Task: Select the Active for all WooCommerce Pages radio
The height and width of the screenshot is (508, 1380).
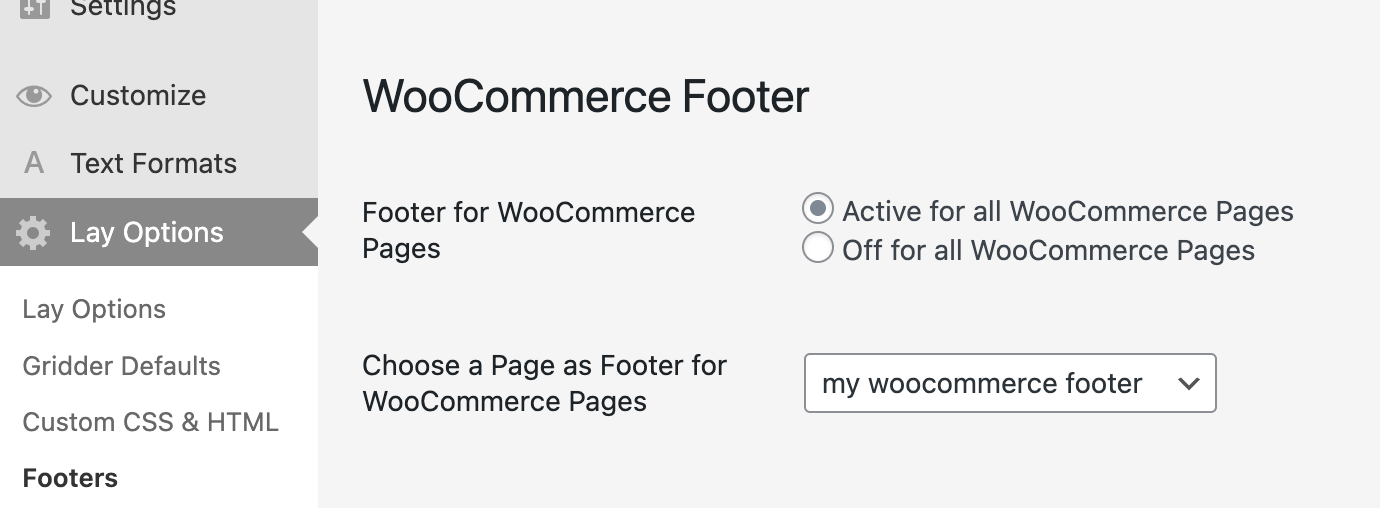Action: click(818, 210)
